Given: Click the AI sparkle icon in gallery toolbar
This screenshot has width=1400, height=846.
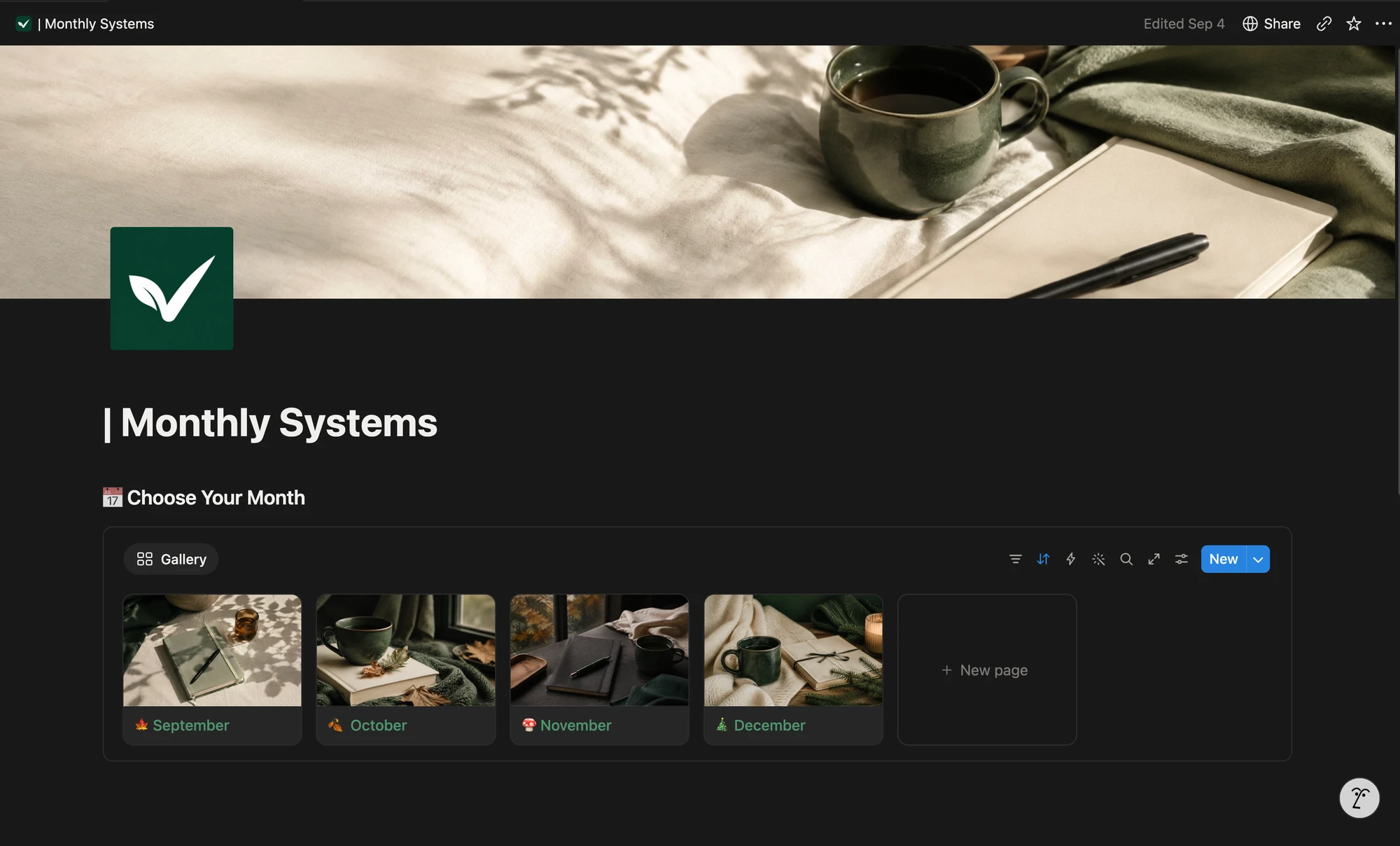Looking at the screenshot, I should [1098, 559].
